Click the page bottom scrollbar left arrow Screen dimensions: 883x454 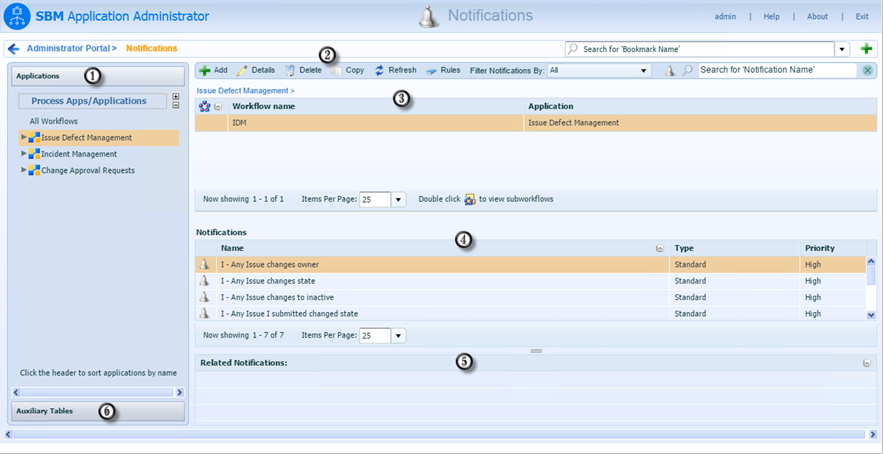[8, 434]
